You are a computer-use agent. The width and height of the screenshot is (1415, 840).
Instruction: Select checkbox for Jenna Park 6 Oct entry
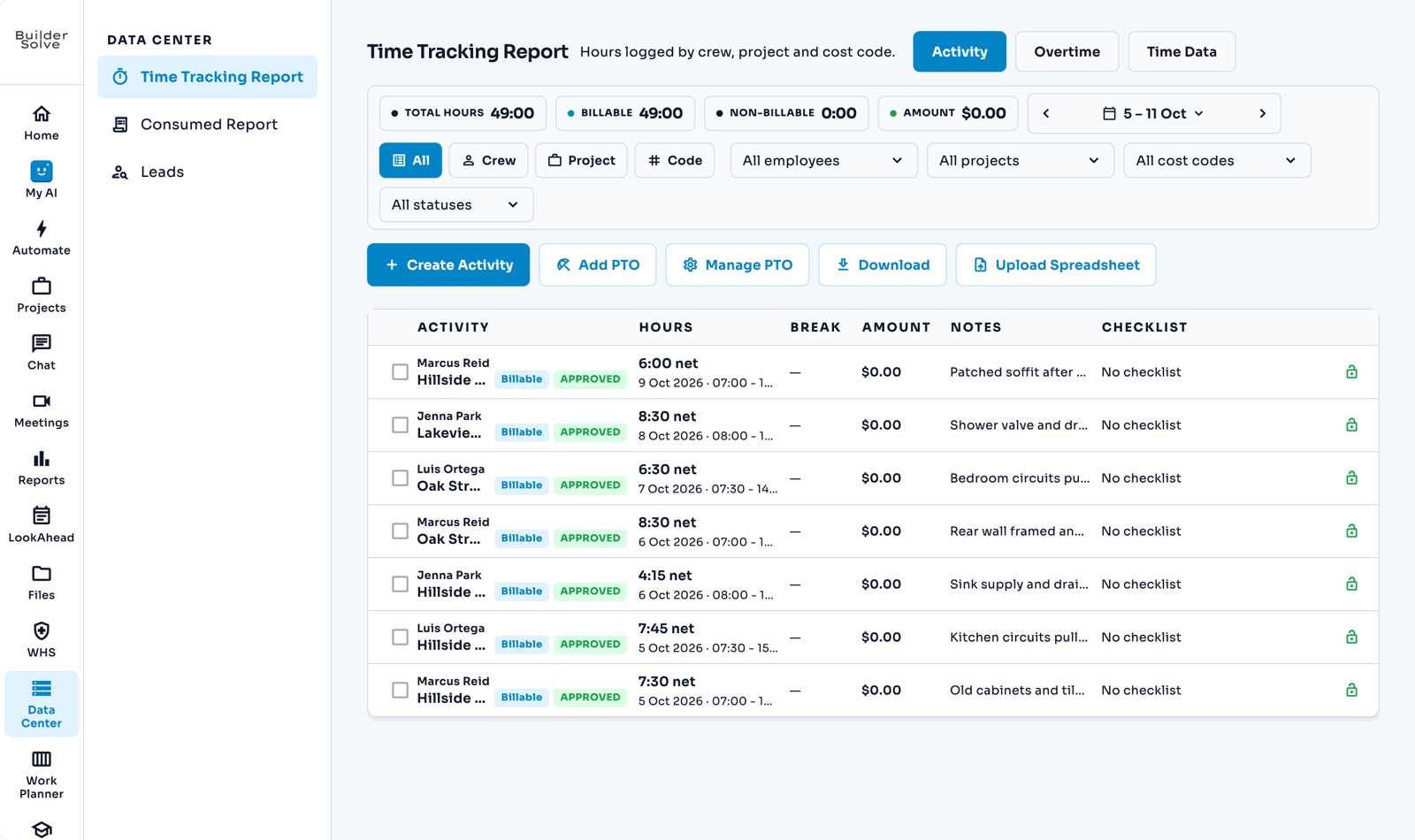(401, 584)
